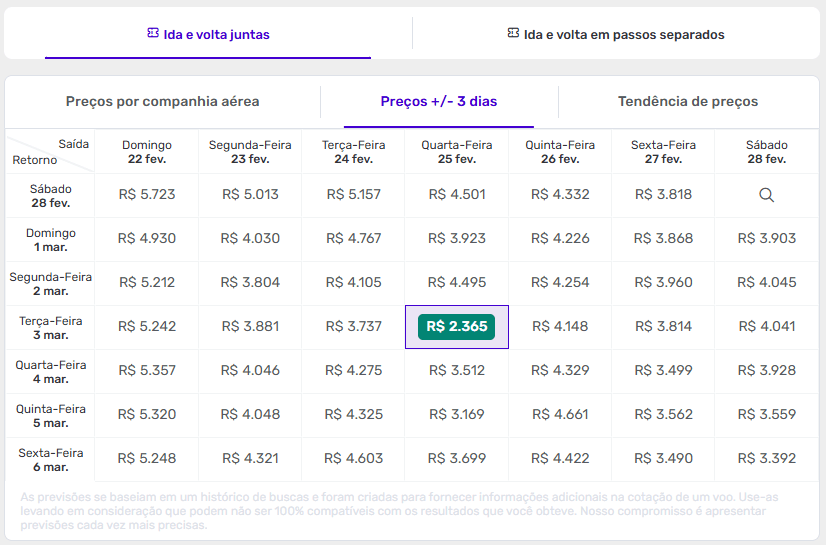826x545 pixels.
Task: Open the Tendência de preços tab
Action: (x=688, y=102)
